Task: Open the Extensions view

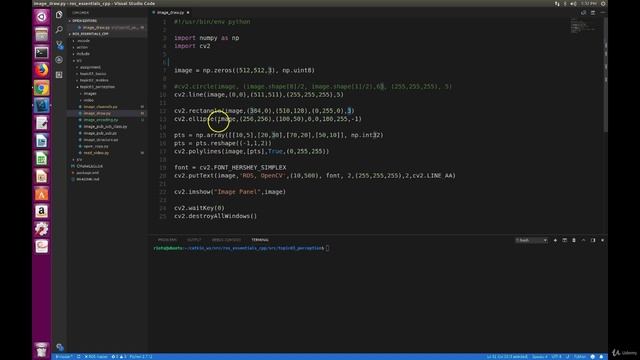Action: tap(59, 75)
